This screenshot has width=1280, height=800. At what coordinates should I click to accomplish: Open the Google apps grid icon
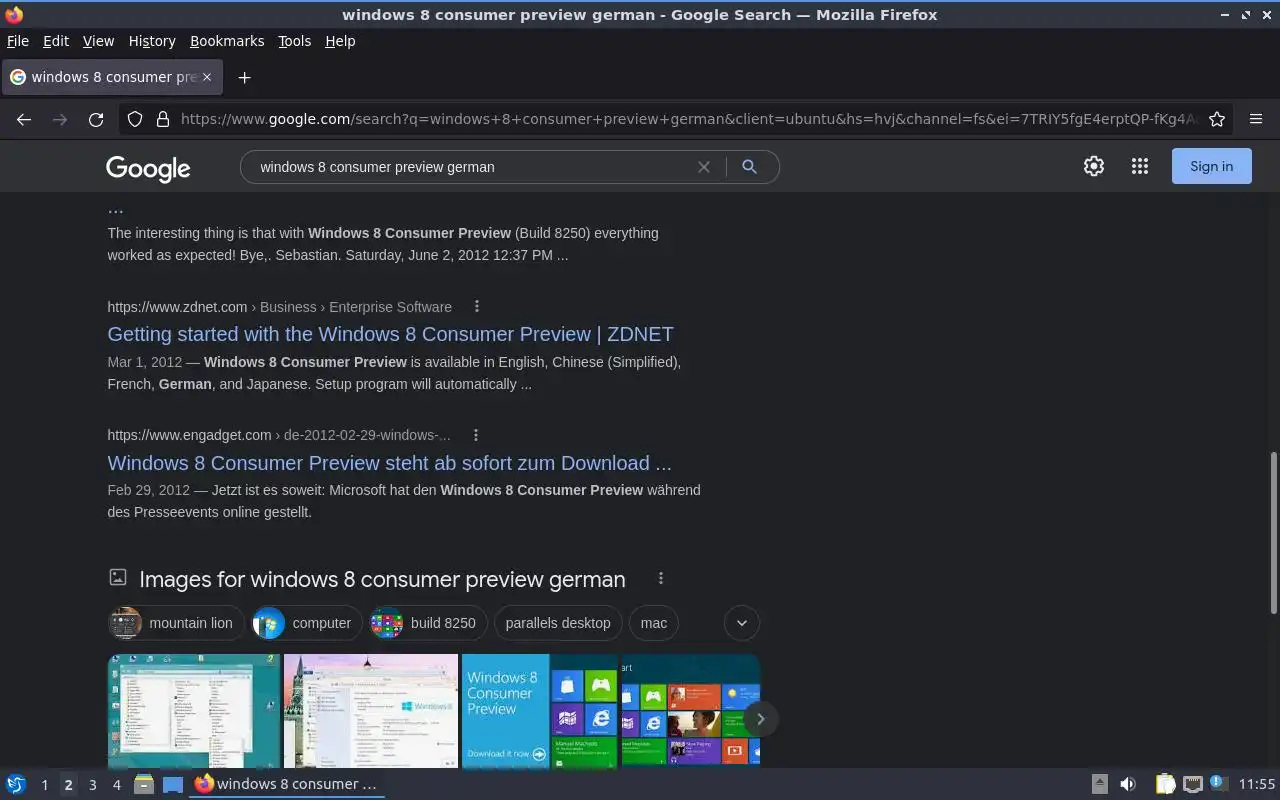pyautogui.click(x=1140, y=166)
